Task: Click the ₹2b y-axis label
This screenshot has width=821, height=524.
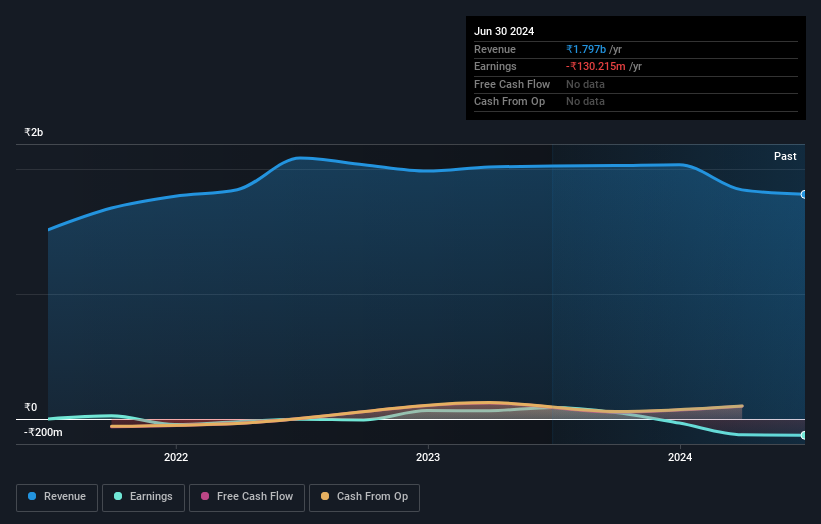Action: tap(34, 132)
